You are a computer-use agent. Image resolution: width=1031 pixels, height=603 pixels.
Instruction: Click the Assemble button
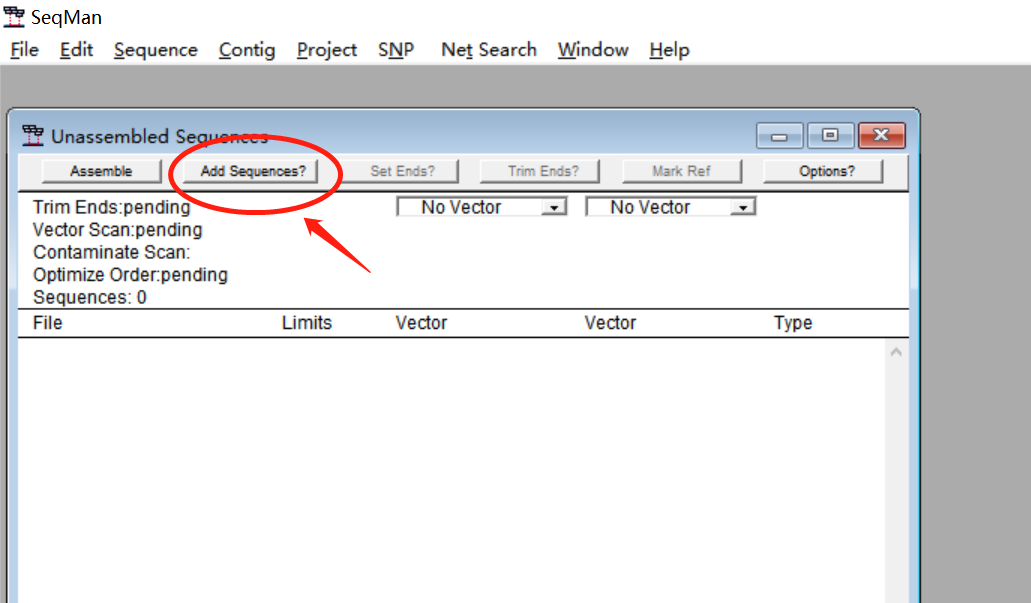click(101, 171)
